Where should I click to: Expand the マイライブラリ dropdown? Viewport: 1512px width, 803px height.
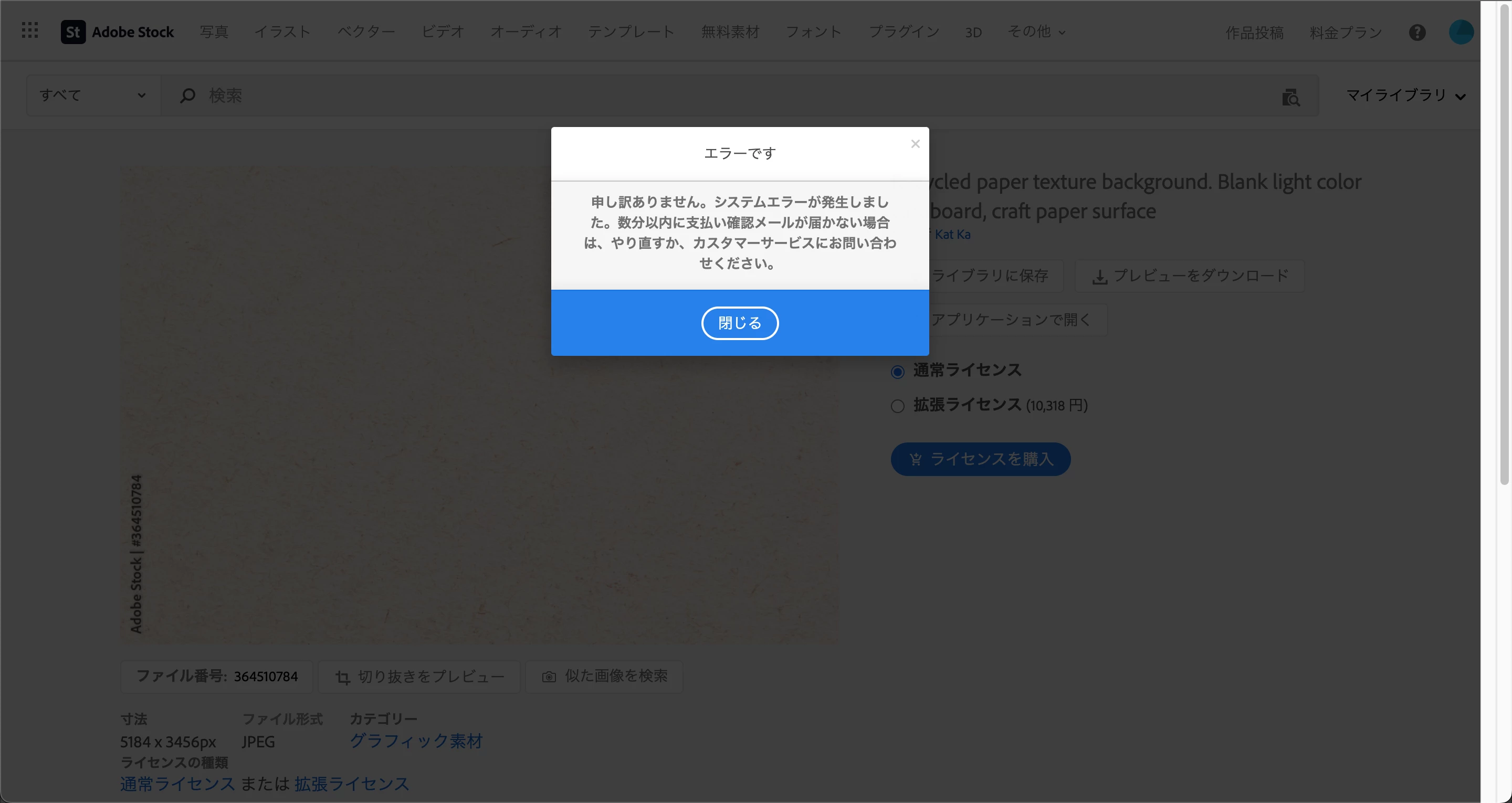1405,96
